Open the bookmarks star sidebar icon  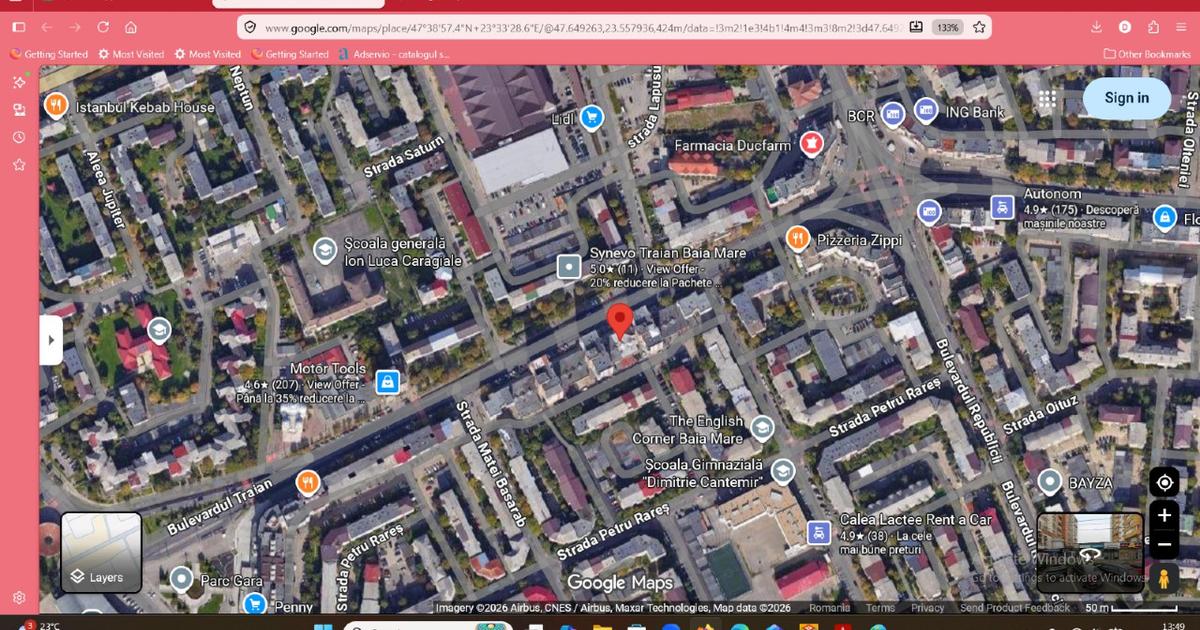coord(19,164)
